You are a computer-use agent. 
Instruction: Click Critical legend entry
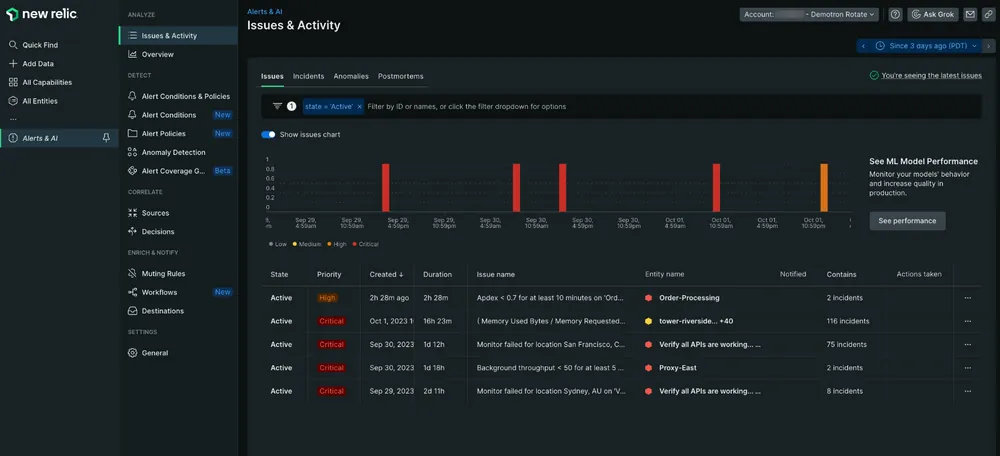click(366, 244)
